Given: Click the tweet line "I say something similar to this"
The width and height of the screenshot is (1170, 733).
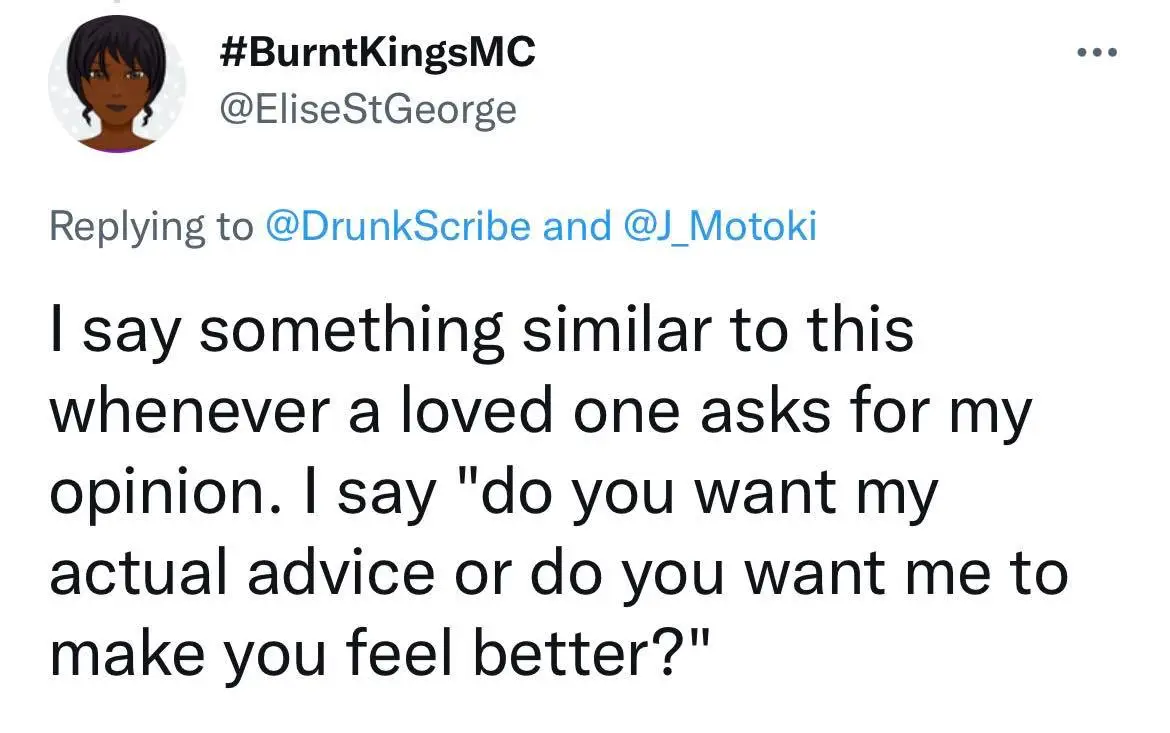Looking at the screenshot, I should (482, 333).
